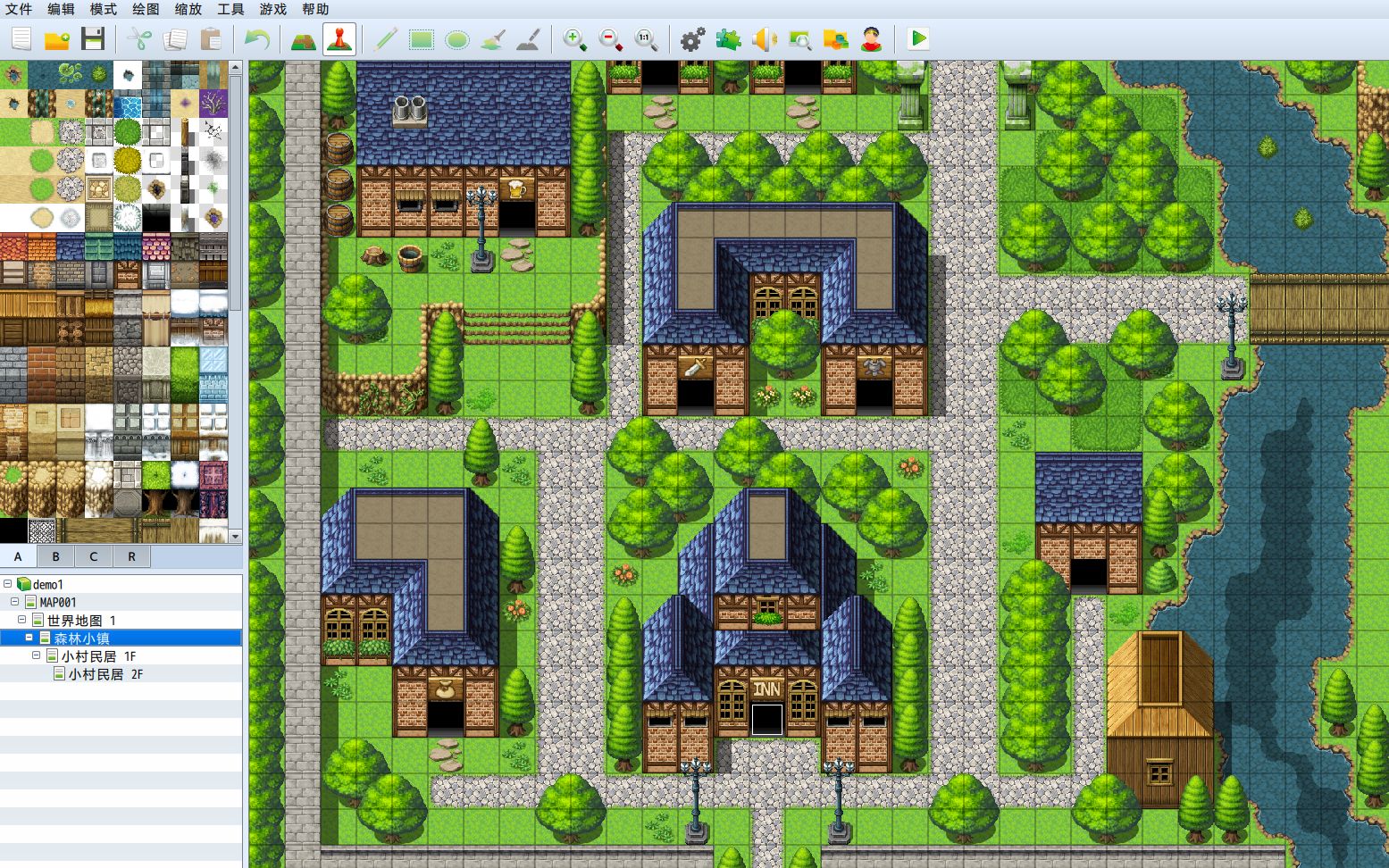The image size is (1389, 868).
Task: Select the 世界地图 1 map
Action: click(x=81, y=621)
